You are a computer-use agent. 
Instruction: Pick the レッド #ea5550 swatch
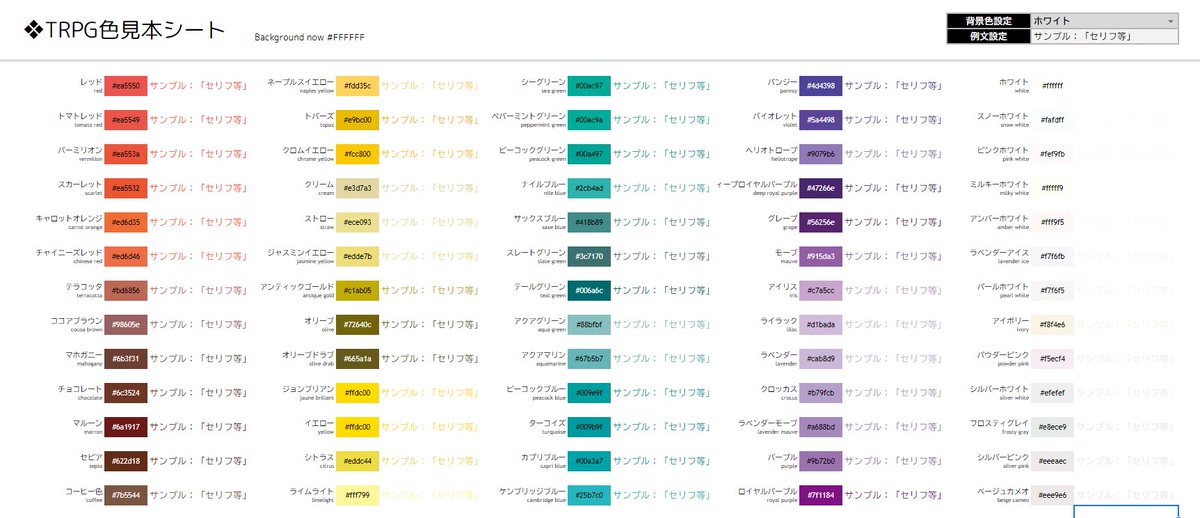pyautogui.click(x=126, y=86)
